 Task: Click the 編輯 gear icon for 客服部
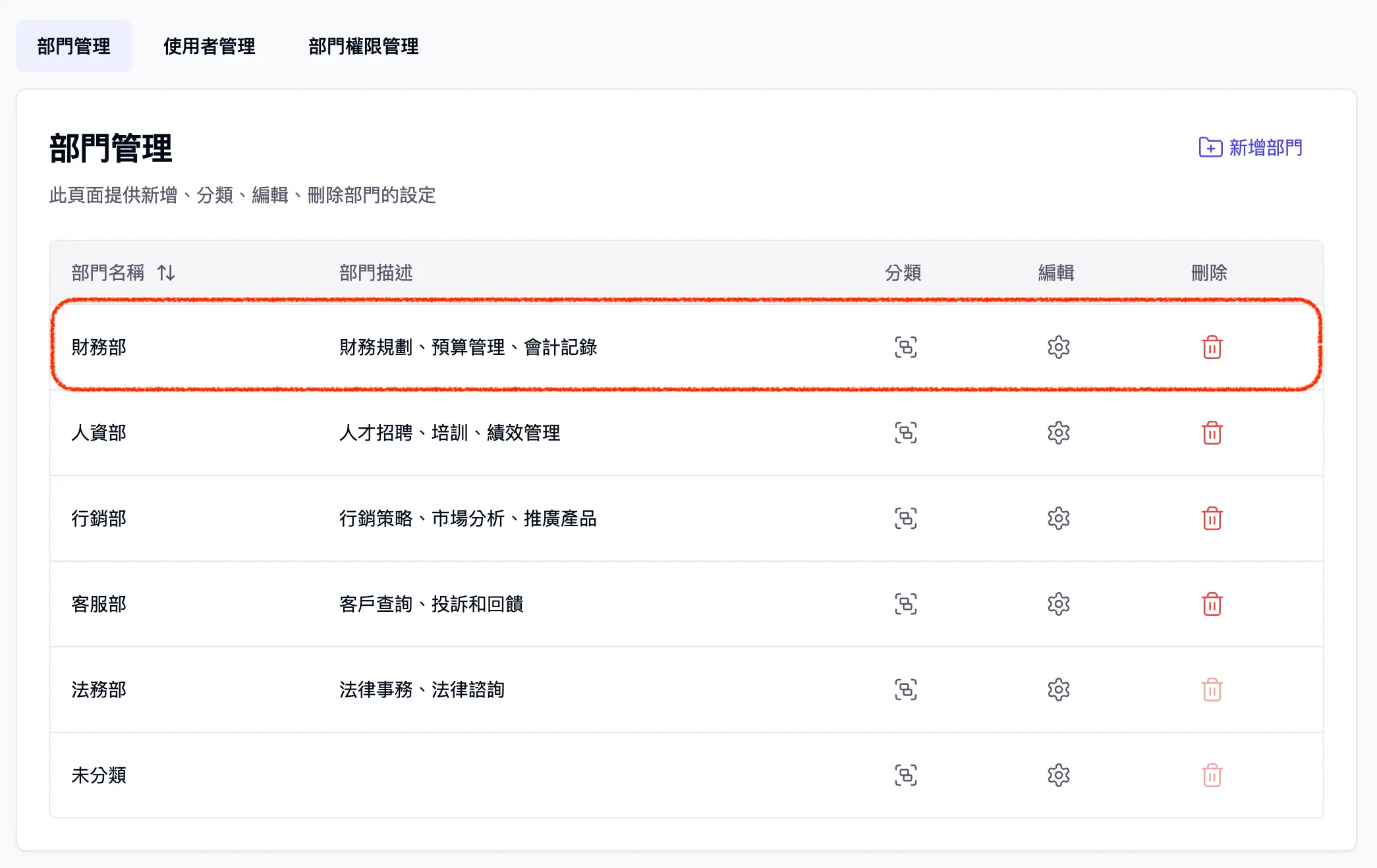click(x=1057, y=604)
